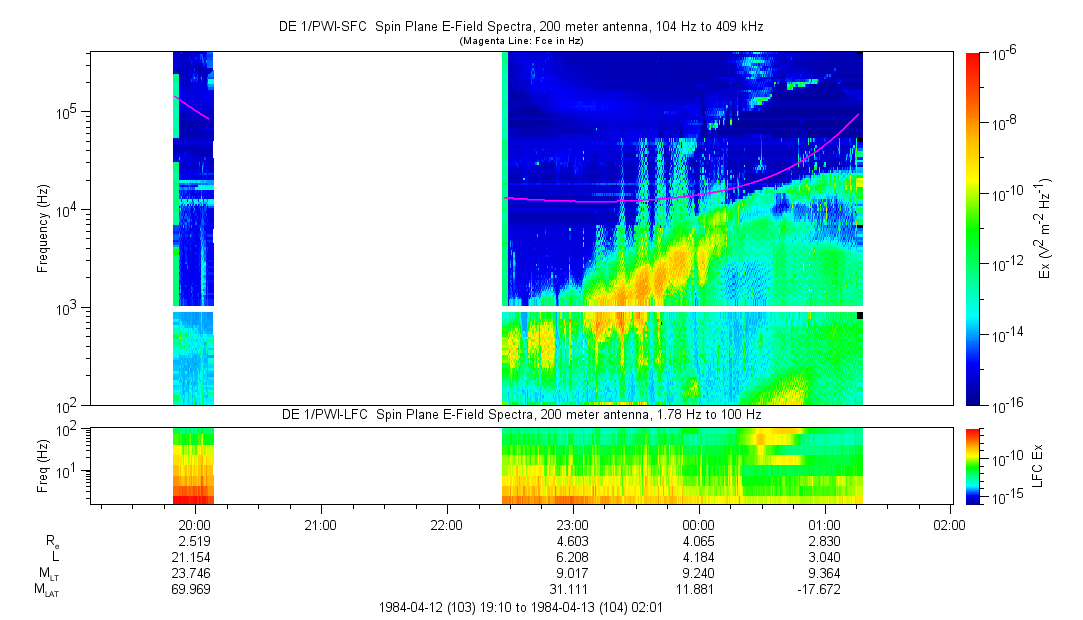Click the 10^-6 colorbar tick label
Image resolution: width=1083 pixels, height=620 pixels.
coord(1005,54)
